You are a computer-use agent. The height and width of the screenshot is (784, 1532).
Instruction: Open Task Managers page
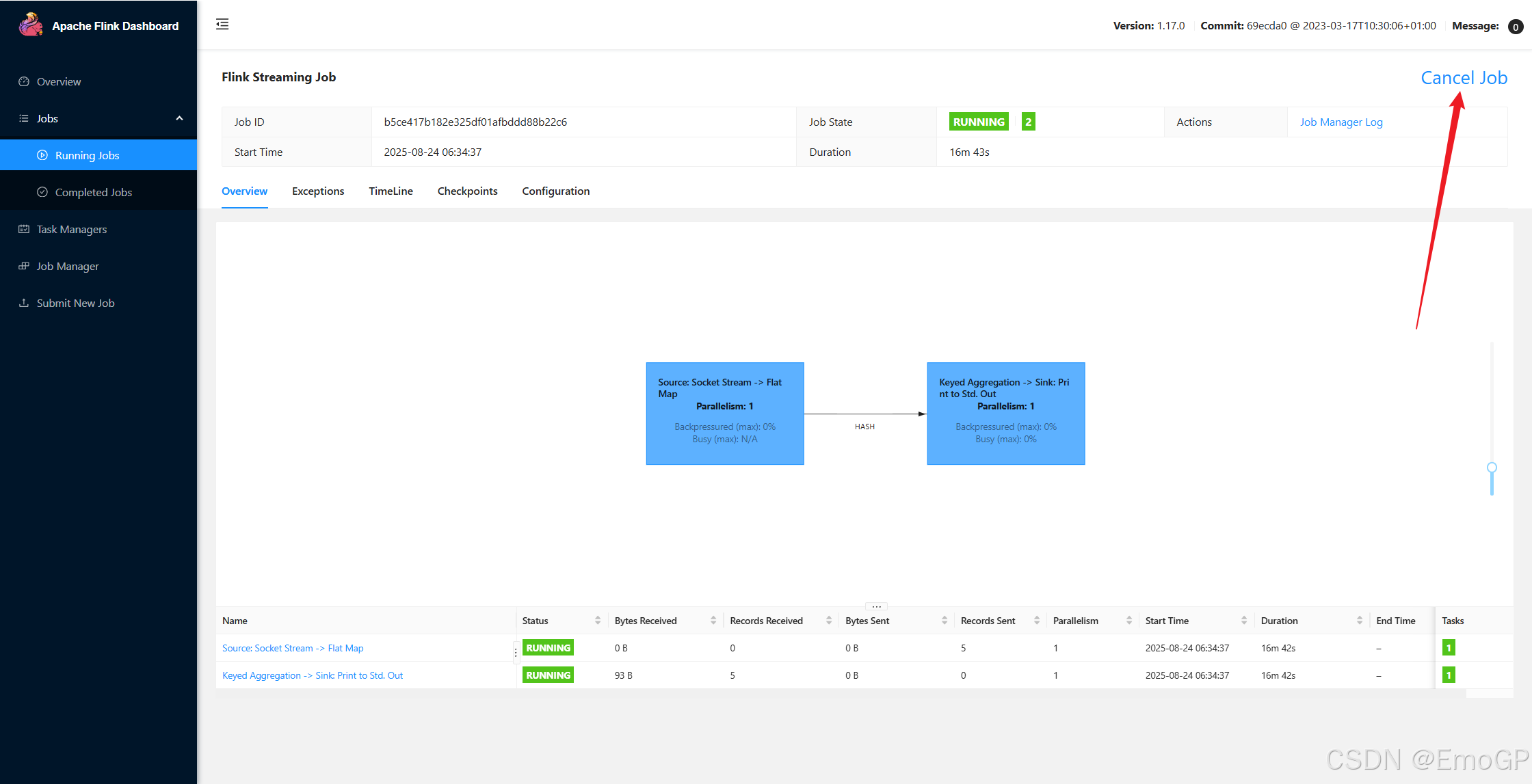tap(98, 229)
